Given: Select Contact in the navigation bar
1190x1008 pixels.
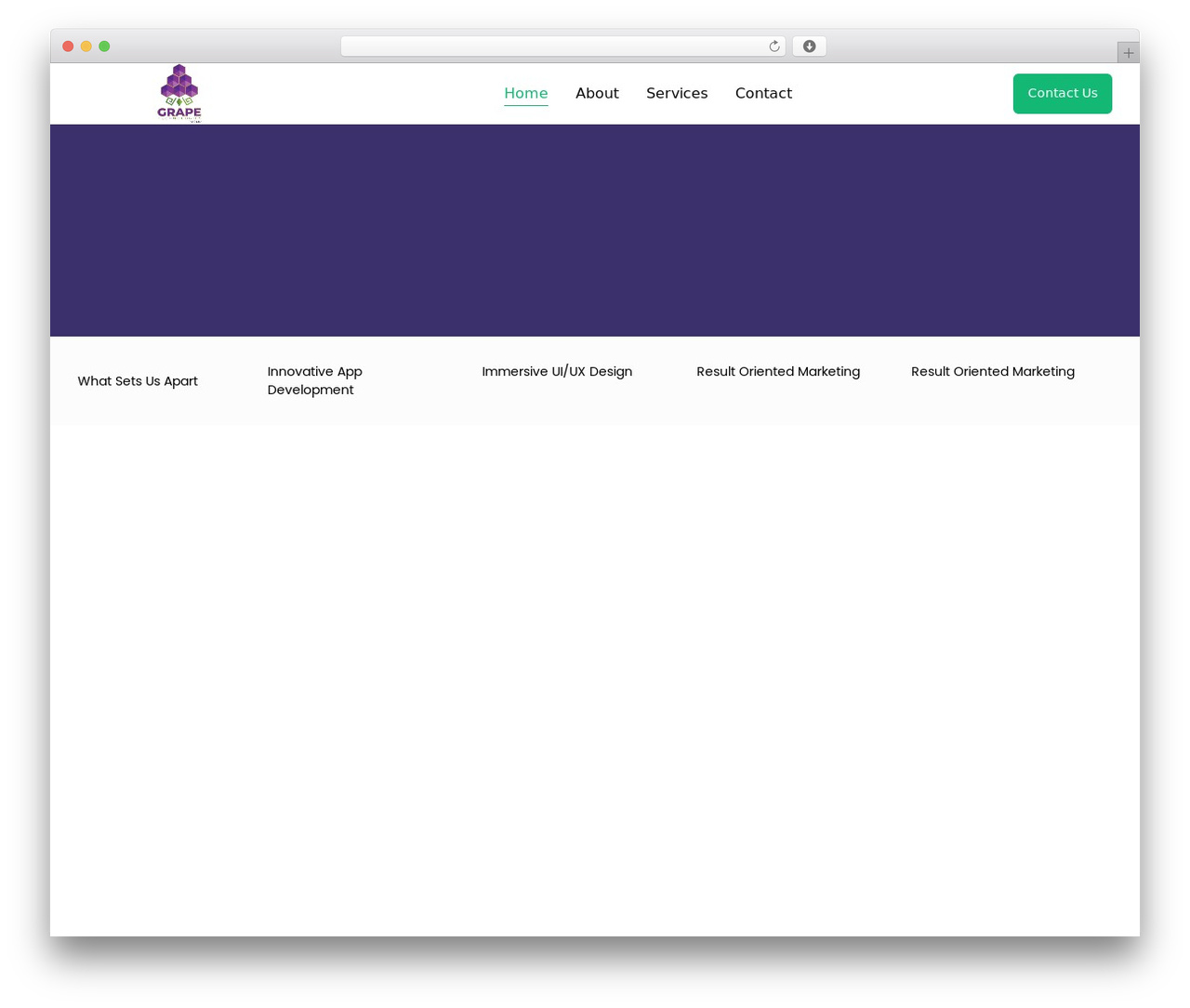Looking at the screenshot, I should 763,93.
